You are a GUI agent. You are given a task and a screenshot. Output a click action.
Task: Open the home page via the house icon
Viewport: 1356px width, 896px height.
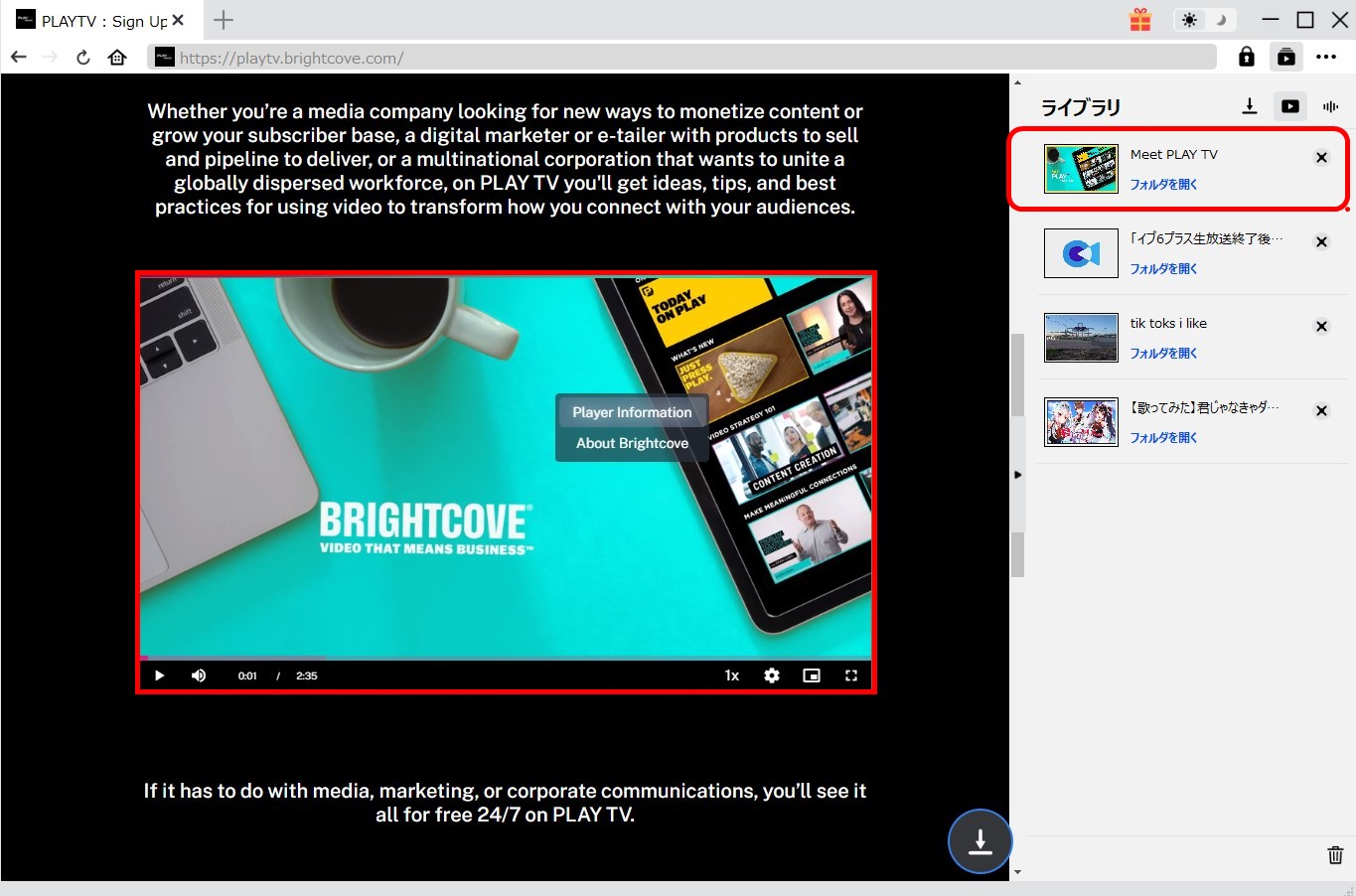pos(117,58)
